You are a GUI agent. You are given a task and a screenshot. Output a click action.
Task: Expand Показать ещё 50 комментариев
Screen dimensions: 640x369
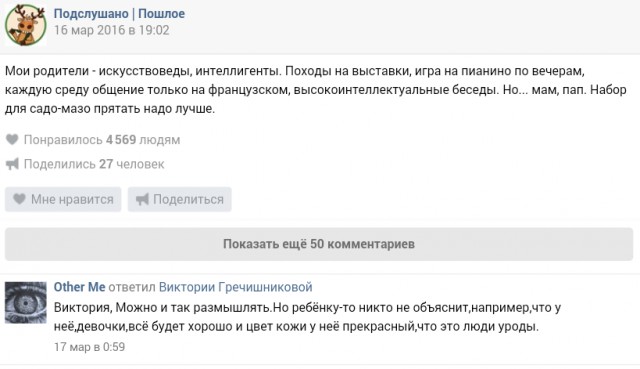point(319,244)
